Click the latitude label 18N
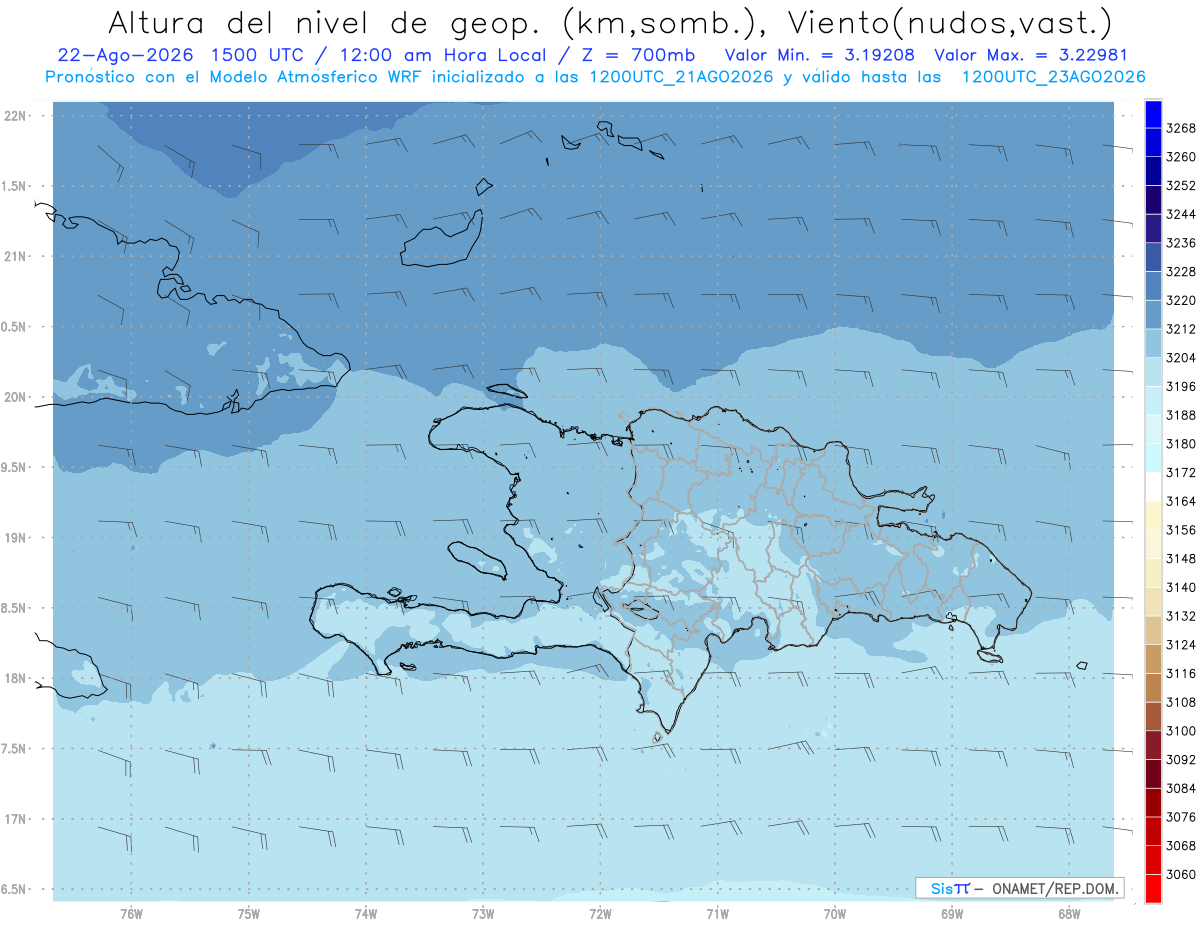This screenshot has height=927, width=1200. pyautogui.click(x=15, y=678)
